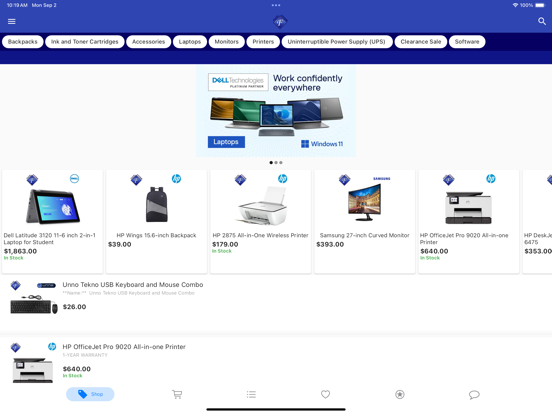Select the Laptops category chip

tap(190, 42)
